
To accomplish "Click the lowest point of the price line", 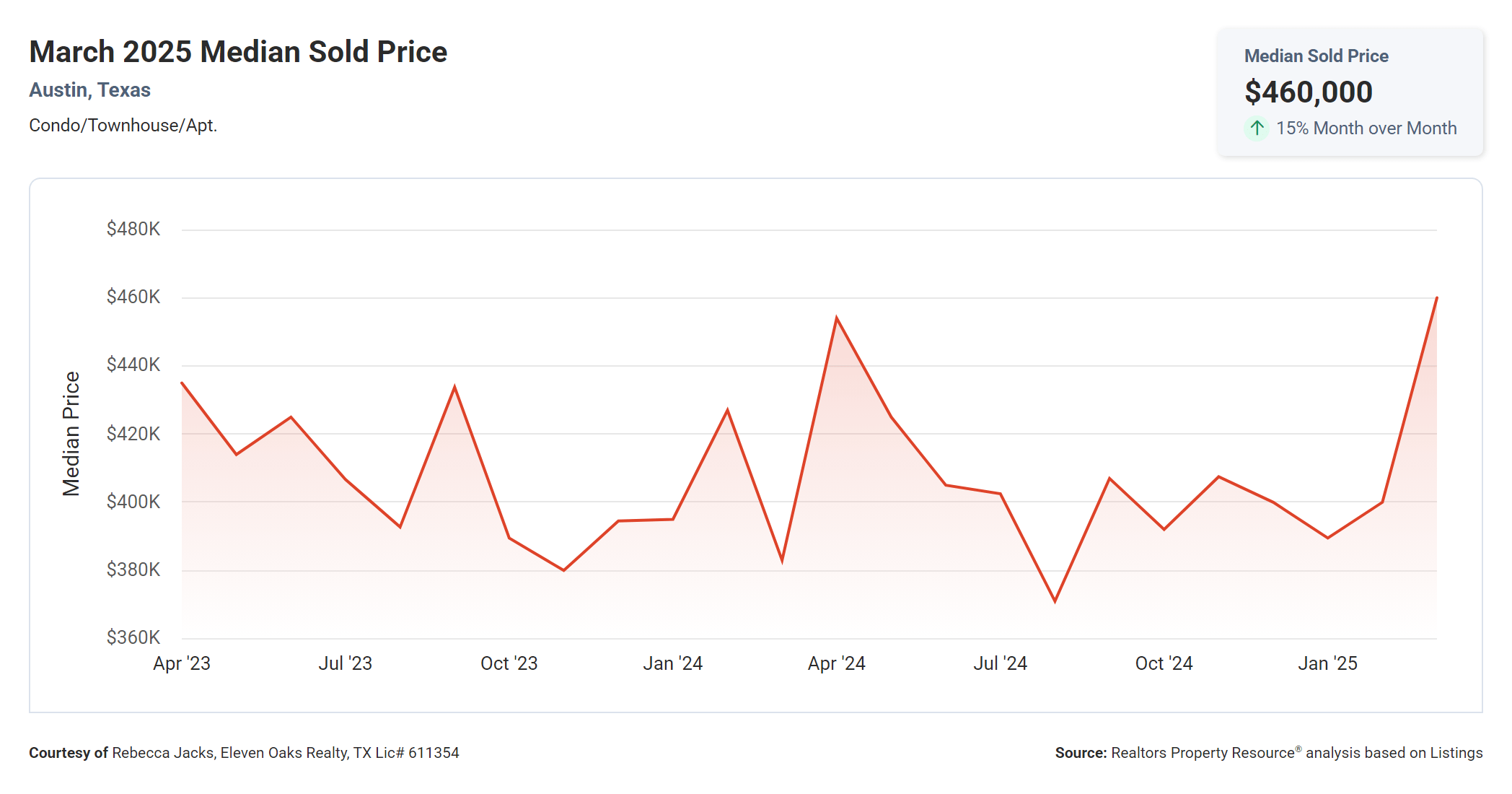I will click(x=1055, y=601).
